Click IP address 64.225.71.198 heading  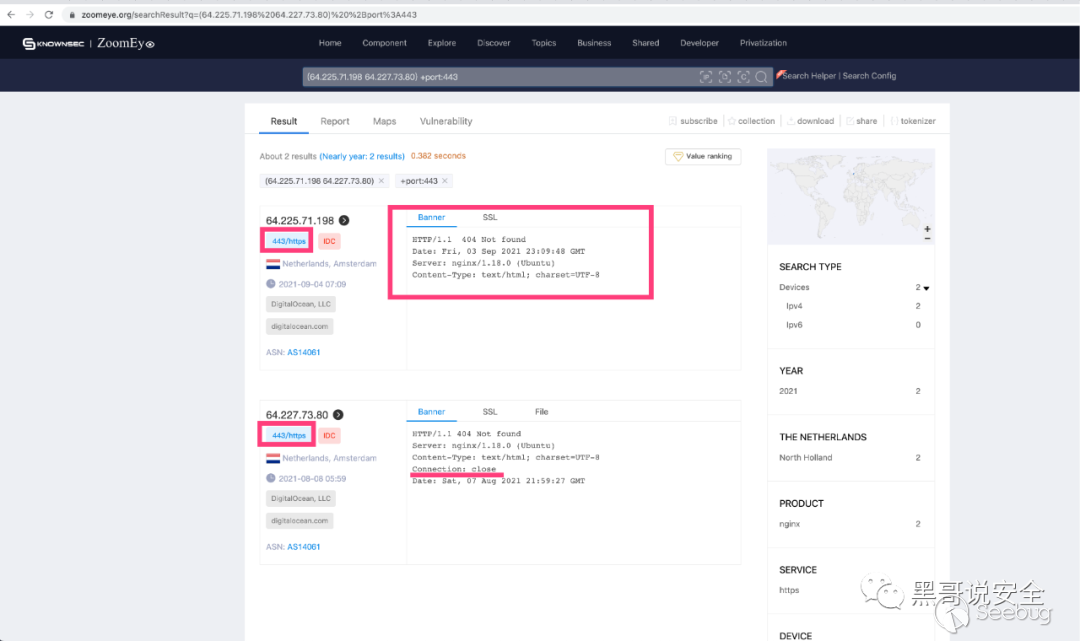pyautogui.click(x=300, y=220)
